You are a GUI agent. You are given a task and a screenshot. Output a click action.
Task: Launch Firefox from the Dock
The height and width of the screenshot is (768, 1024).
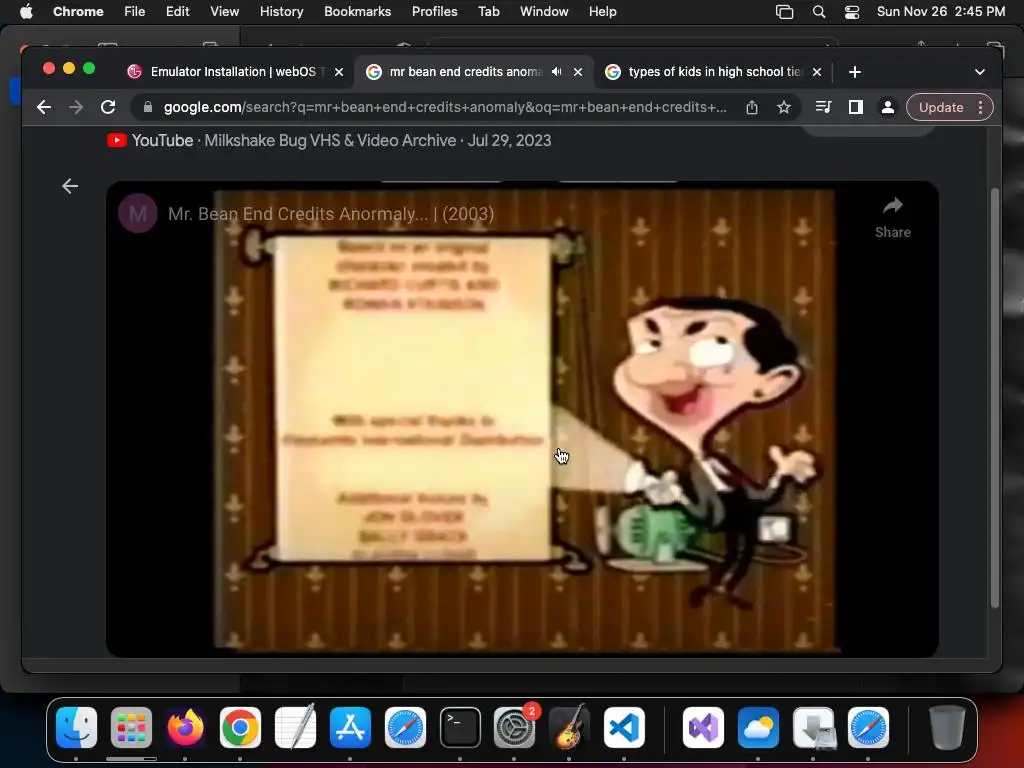(185, 728)
